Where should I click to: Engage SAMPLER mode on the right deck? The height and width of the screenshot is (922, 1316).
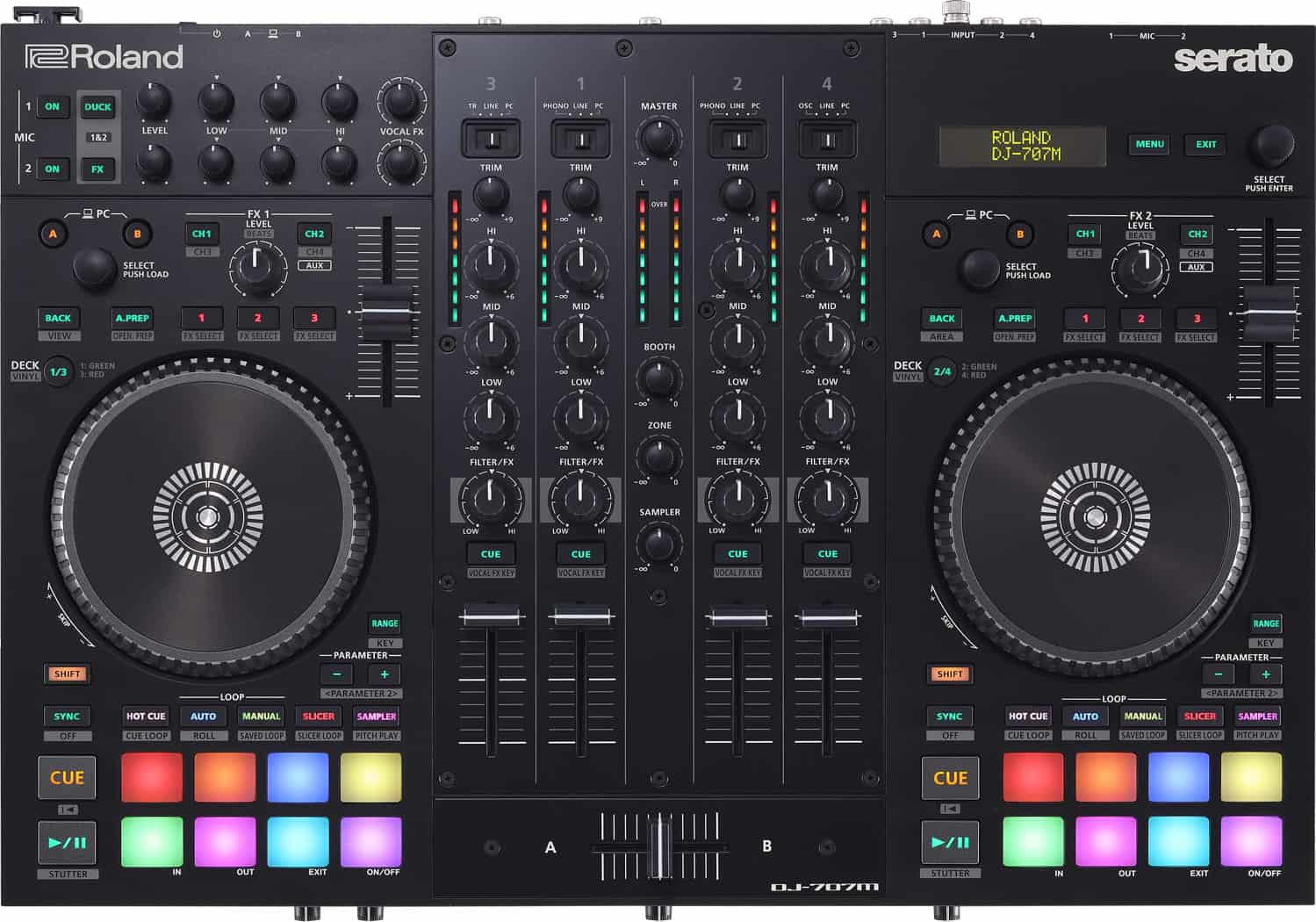point(1256,716)
